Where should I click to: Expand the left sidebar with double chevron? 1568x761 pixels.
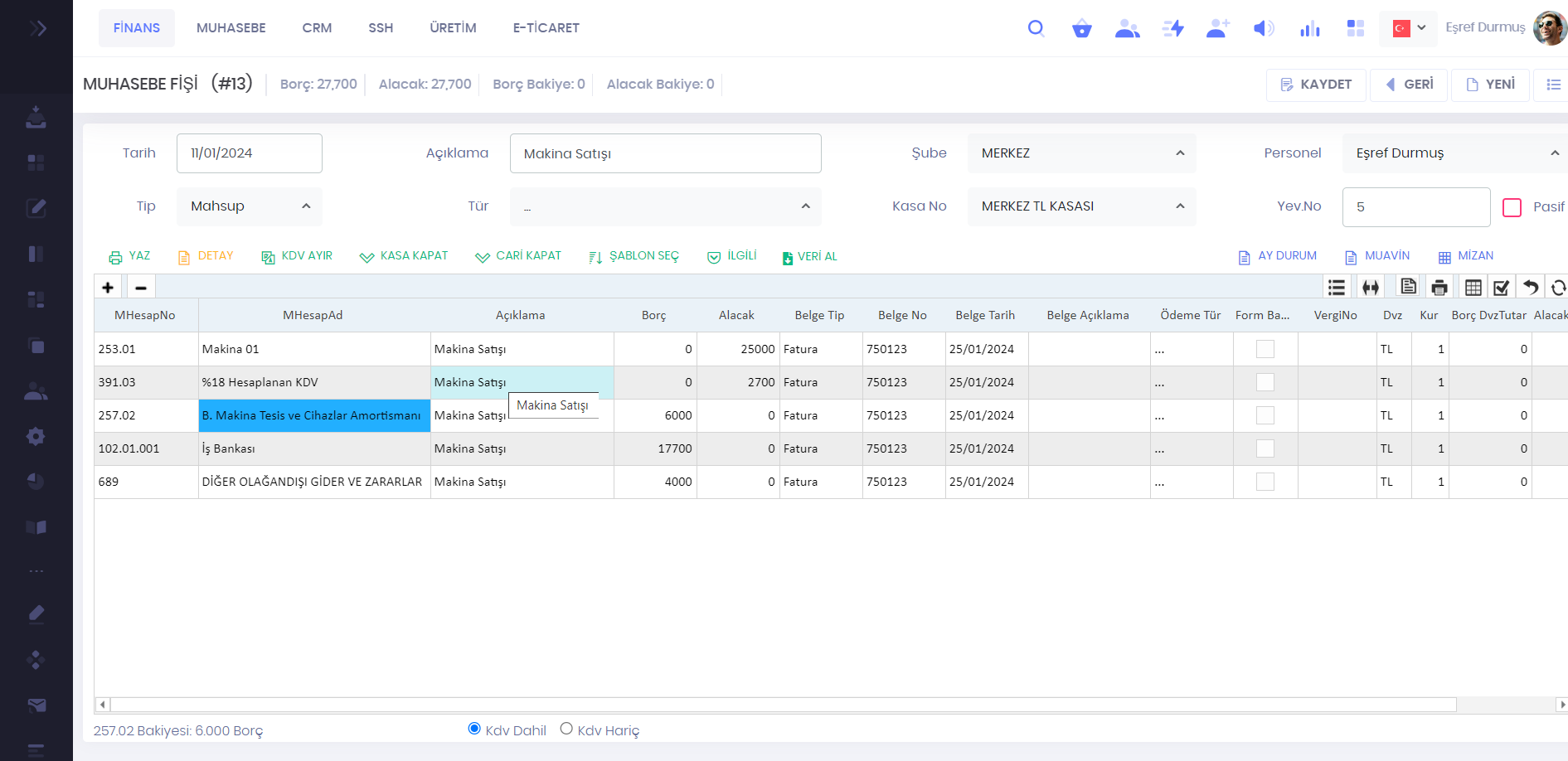pyautogui.click(x=37, y=29)
